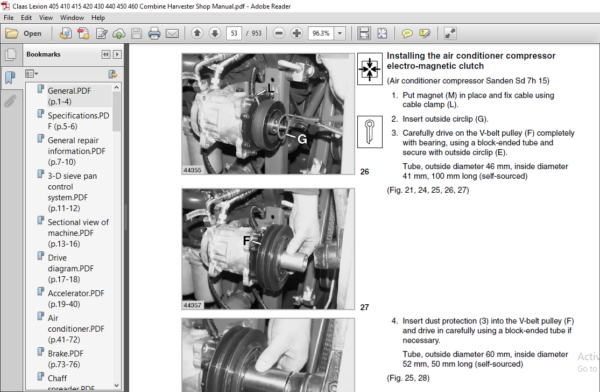Click the upload to cloud icon
This screenshot has width=600, height=392.
click(119, 34)
